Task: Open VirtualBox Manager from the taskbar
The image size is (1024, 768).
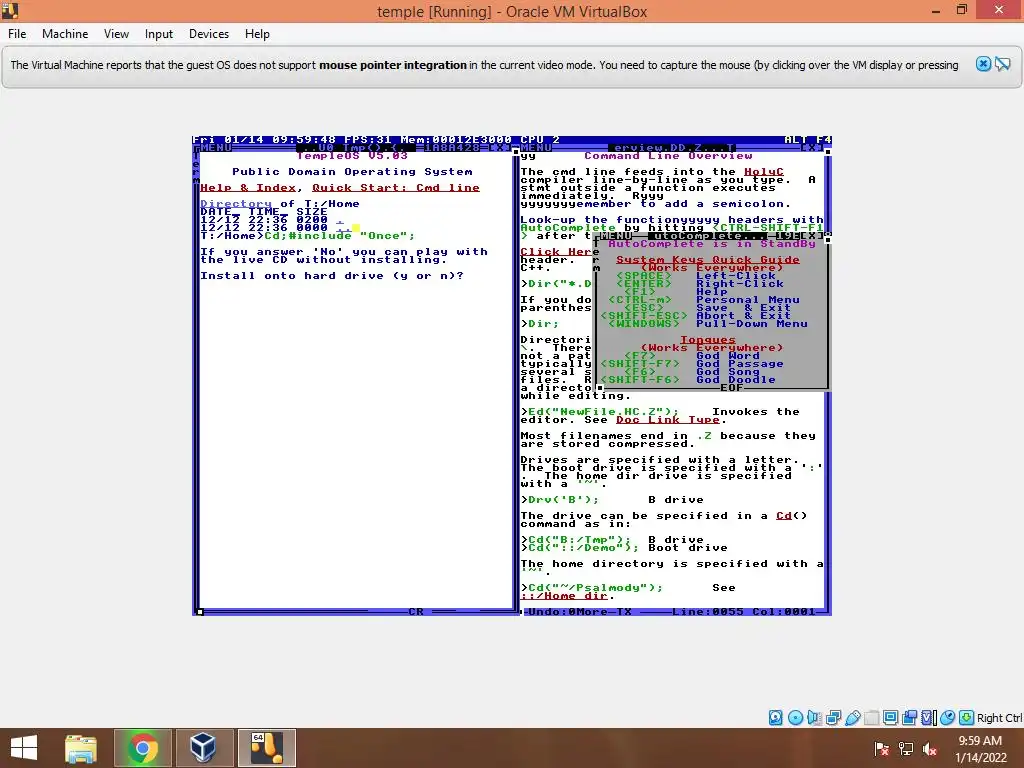Action: [203, 748]
